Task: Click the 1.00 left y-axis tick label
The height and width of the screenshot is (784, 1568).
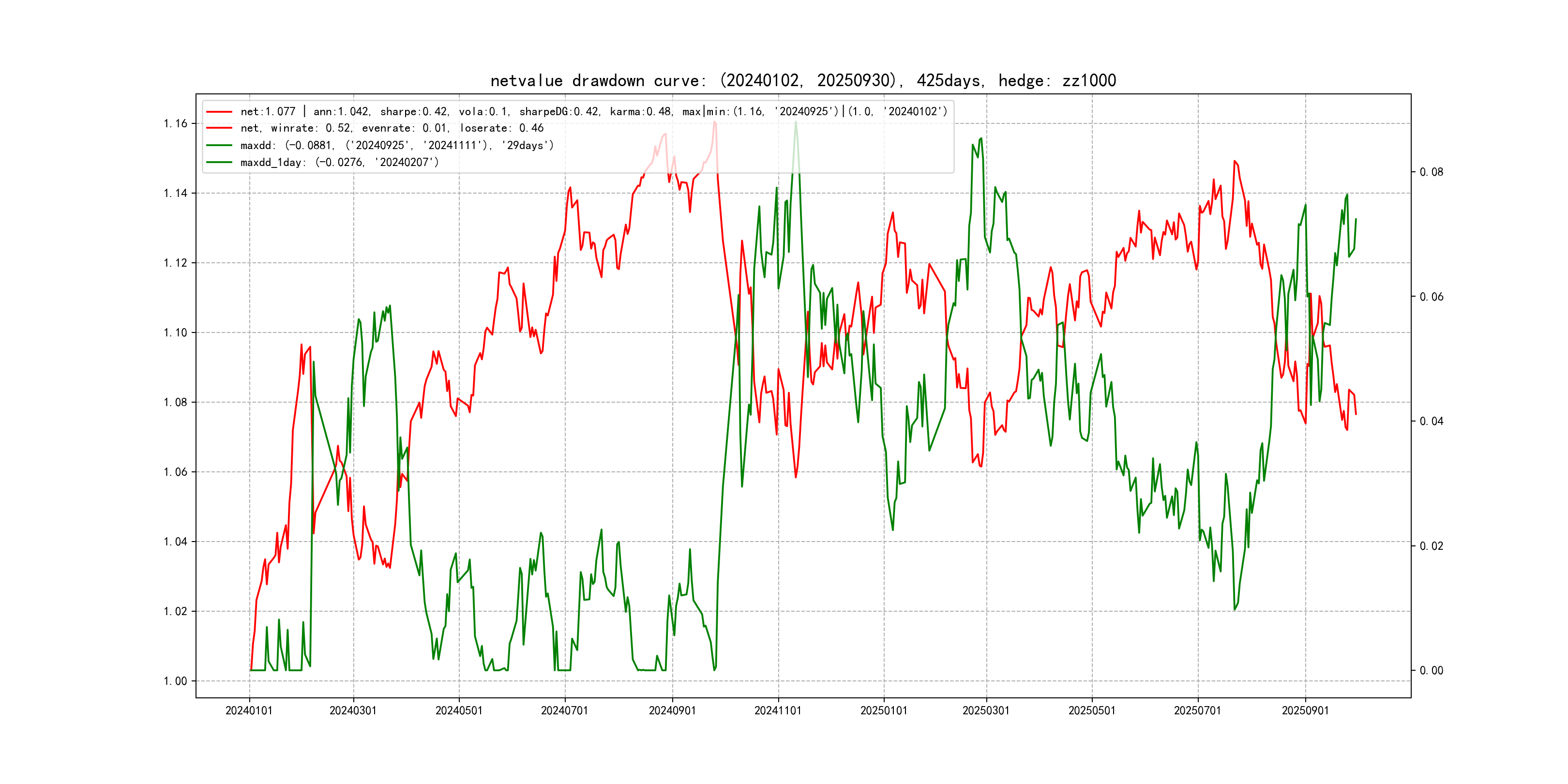Action: [175, 681]
